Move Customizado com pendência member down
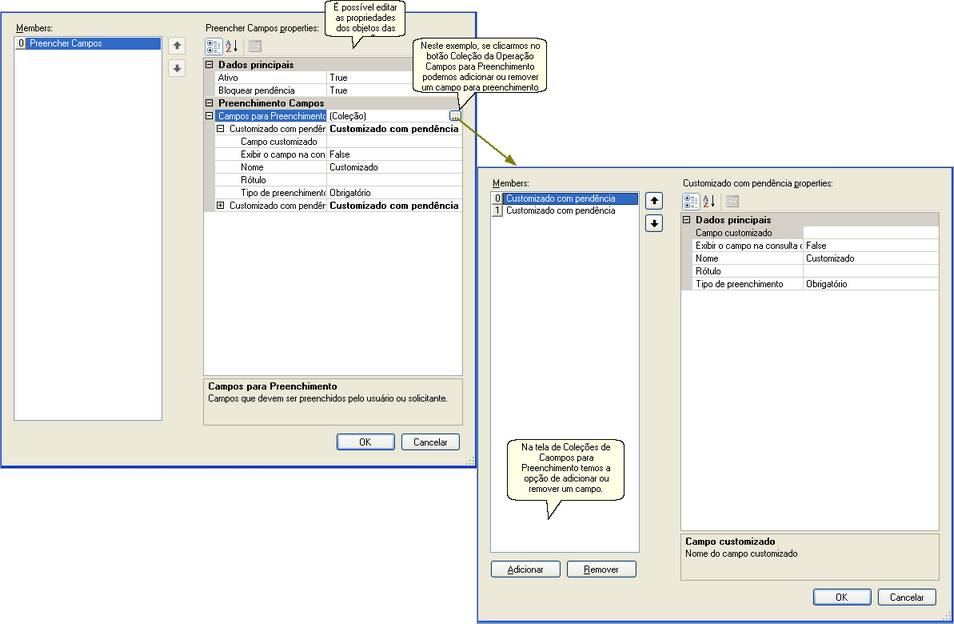Image resolution: width=954 pixels, height=624 pixels. click(654, 224)
